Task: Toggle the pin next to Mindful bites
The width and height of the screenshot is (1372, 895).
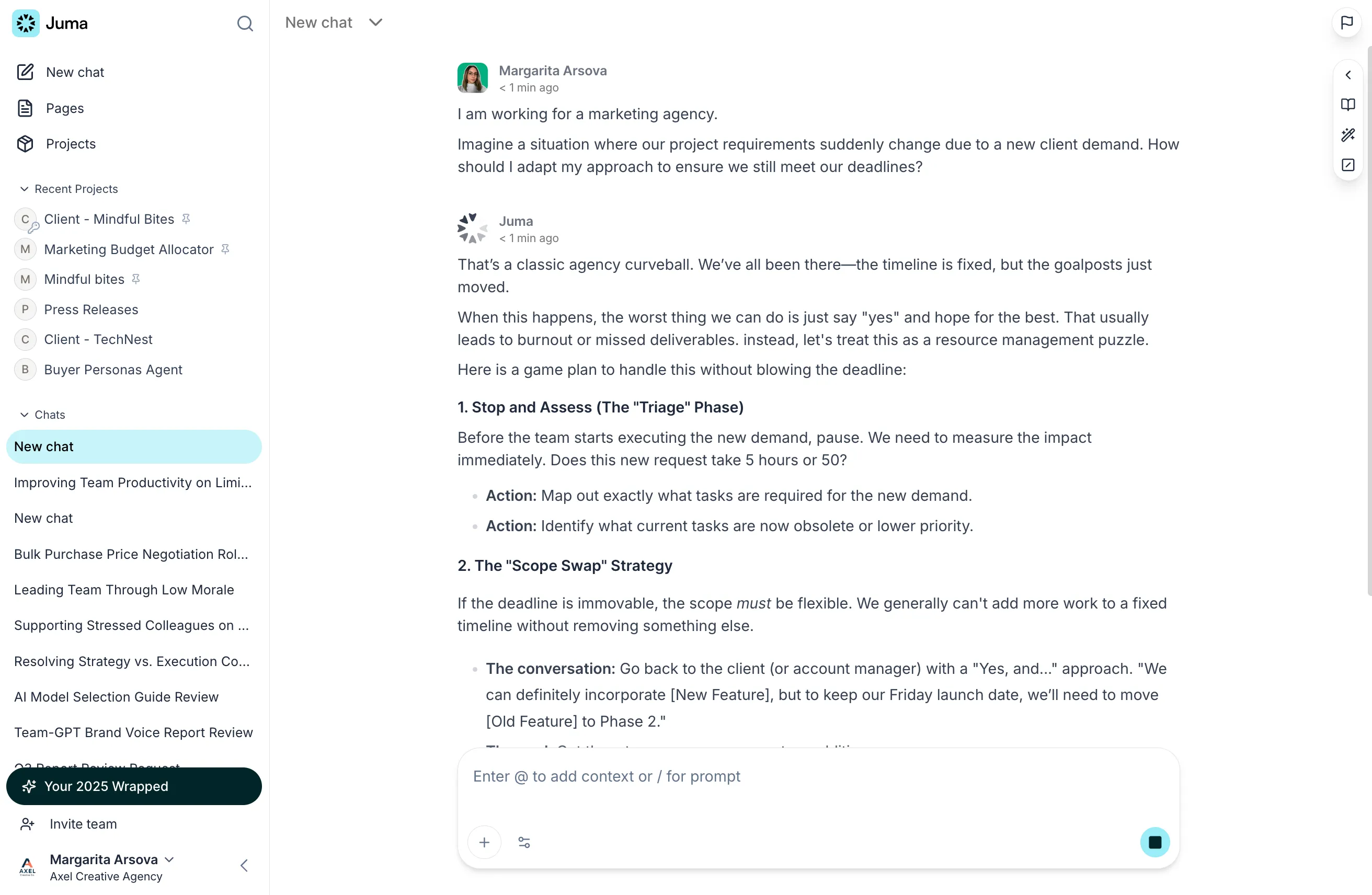Action: [x=136, y=279]
